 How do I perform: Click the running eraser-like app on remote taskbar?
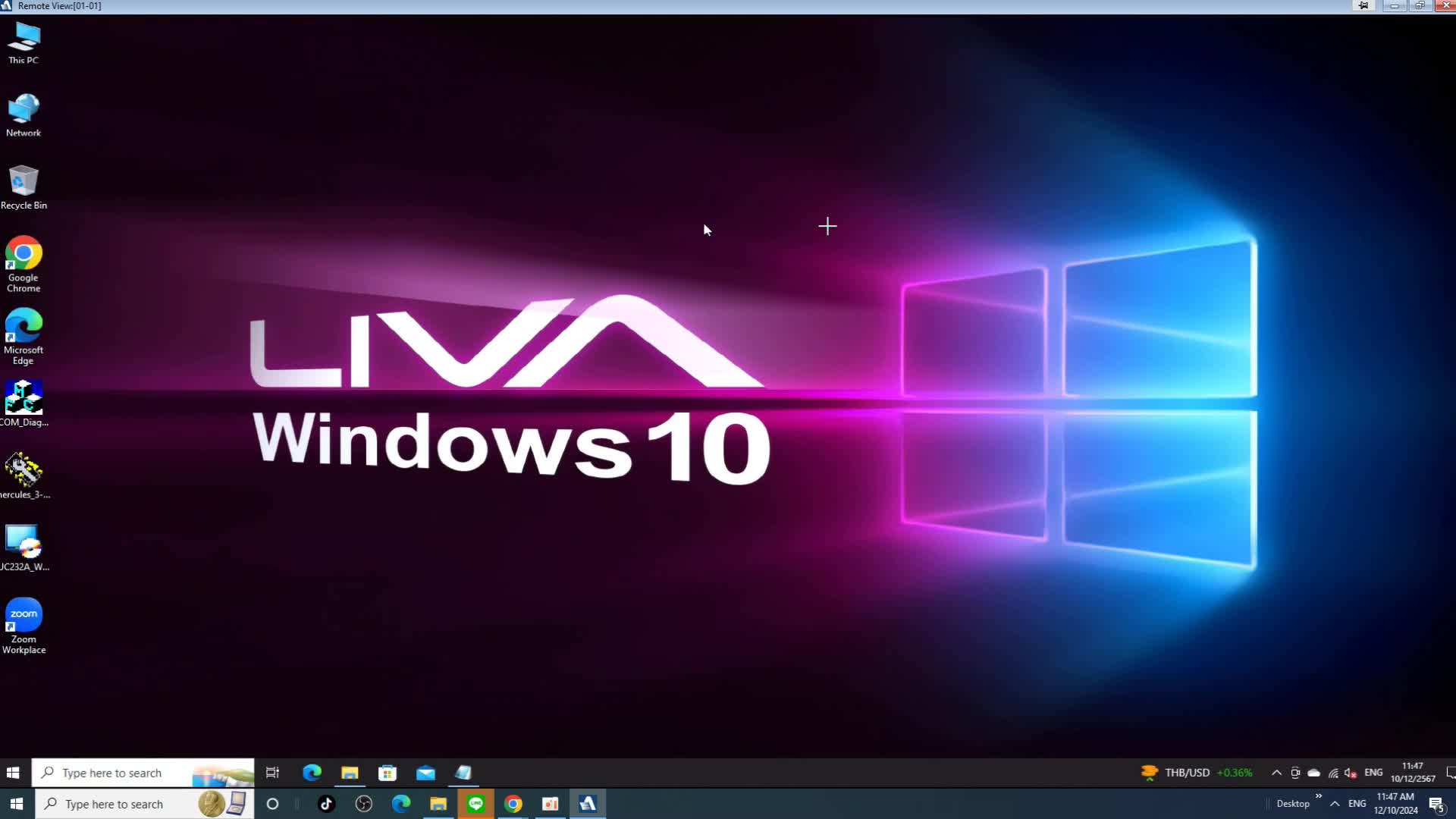click(x=463, y=773)
